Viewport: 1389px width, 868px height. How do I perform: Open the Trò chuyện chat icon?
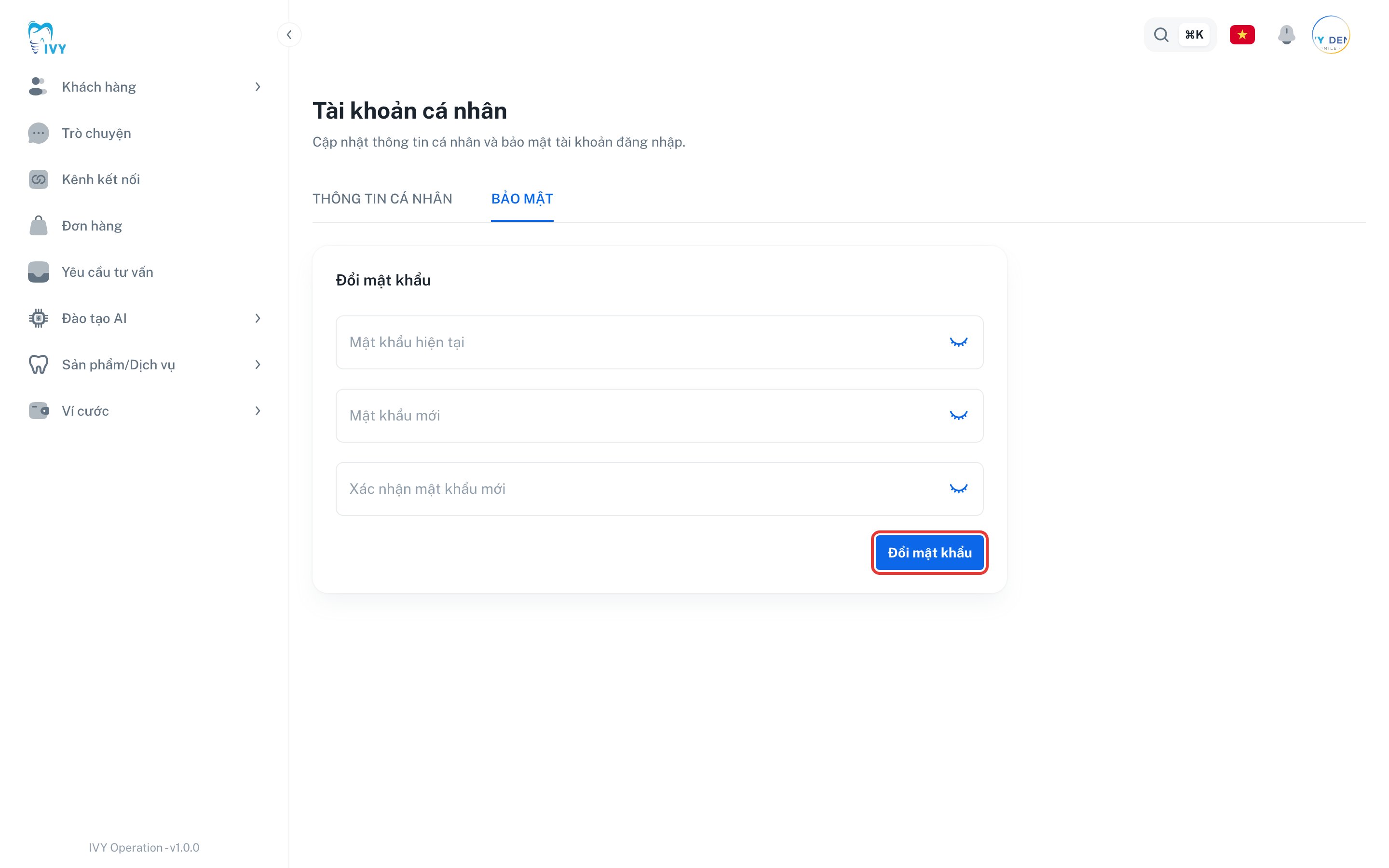click(39, 133)
